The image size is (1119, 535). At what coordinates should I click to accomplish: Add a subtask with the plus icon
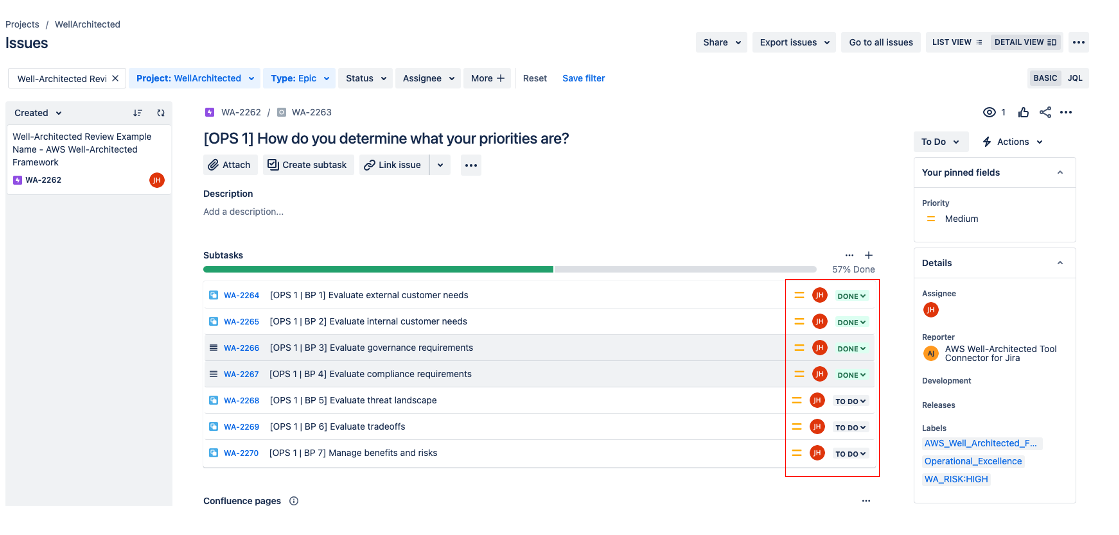pyautogui.click(x=869, y=255)
